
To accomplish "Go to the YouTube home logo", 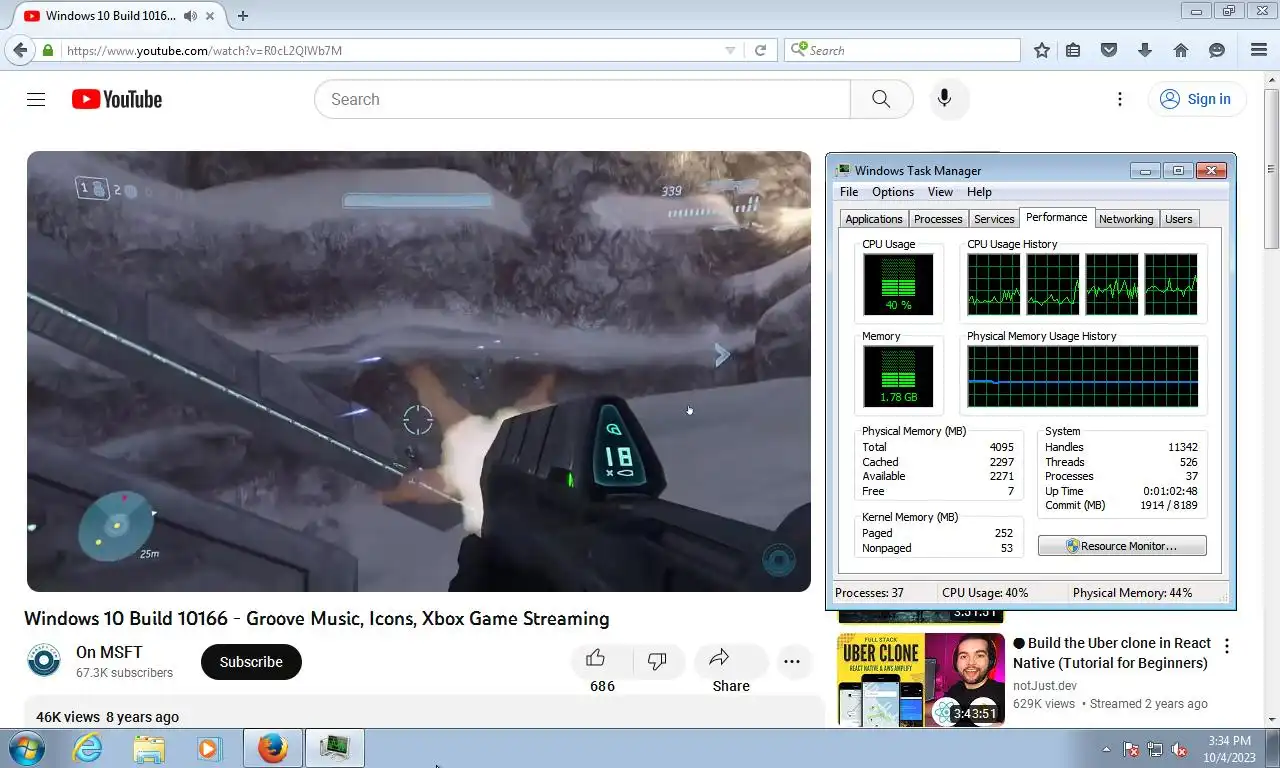I will click(117, 99).
